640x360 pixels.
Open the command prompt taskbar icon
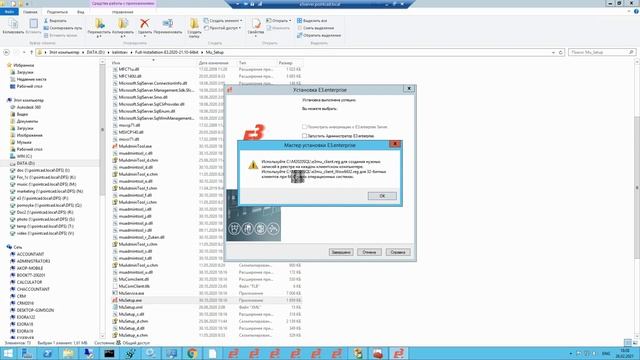109,353
